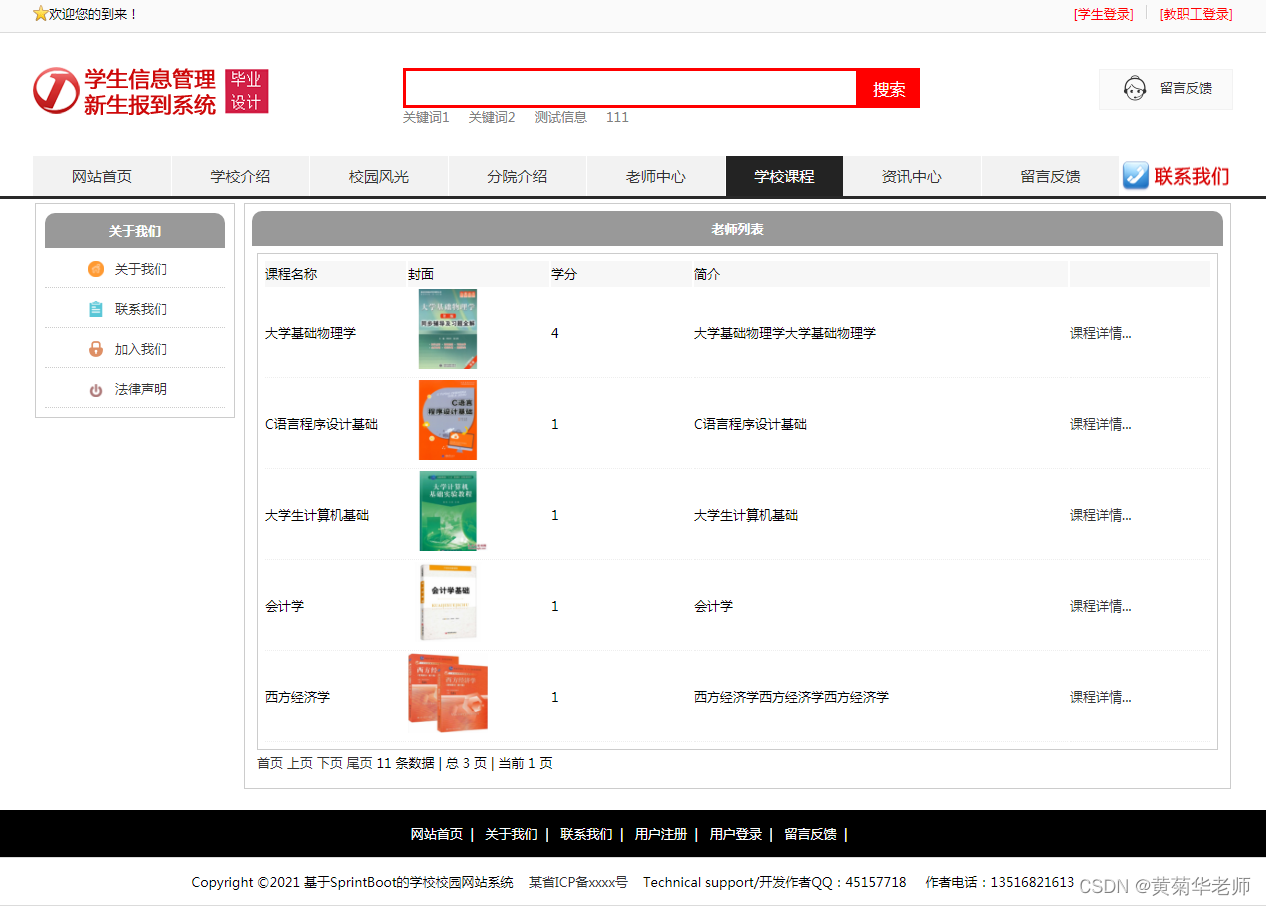Click the C语言程序设计基础 cover thumbnail

447,420
